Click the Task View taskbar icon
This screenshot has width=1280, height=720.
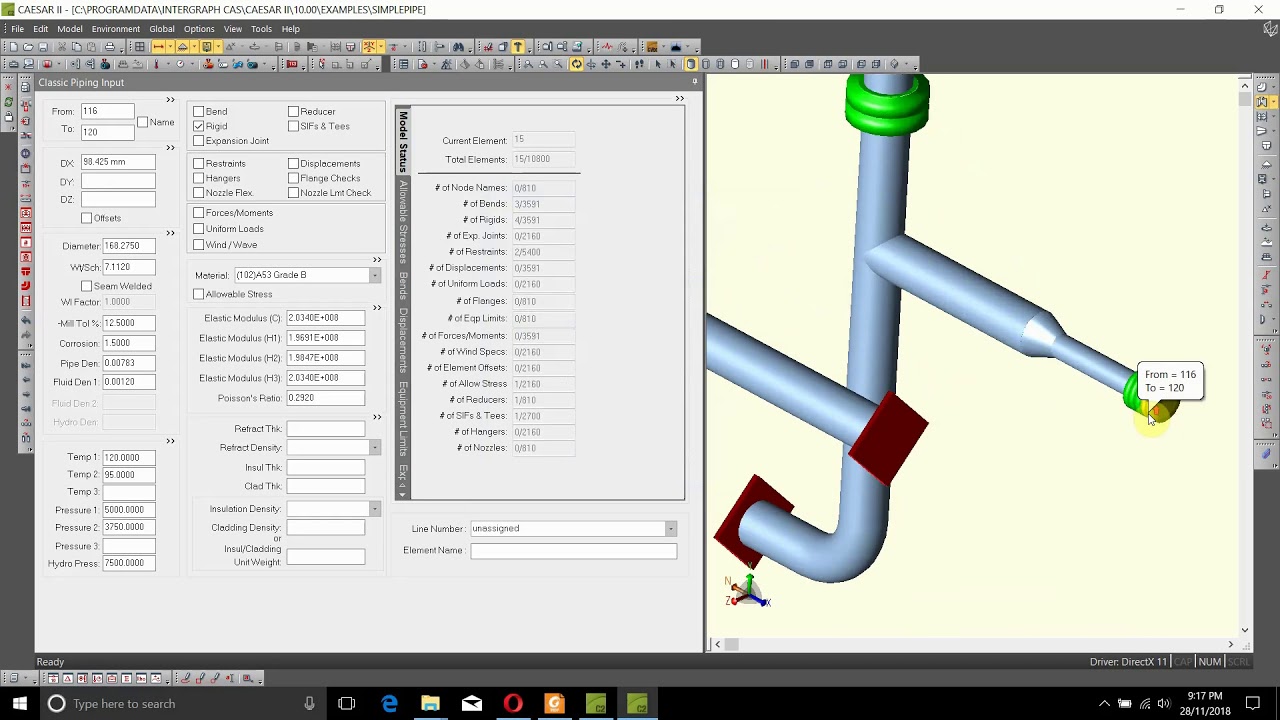click(347, 704)
